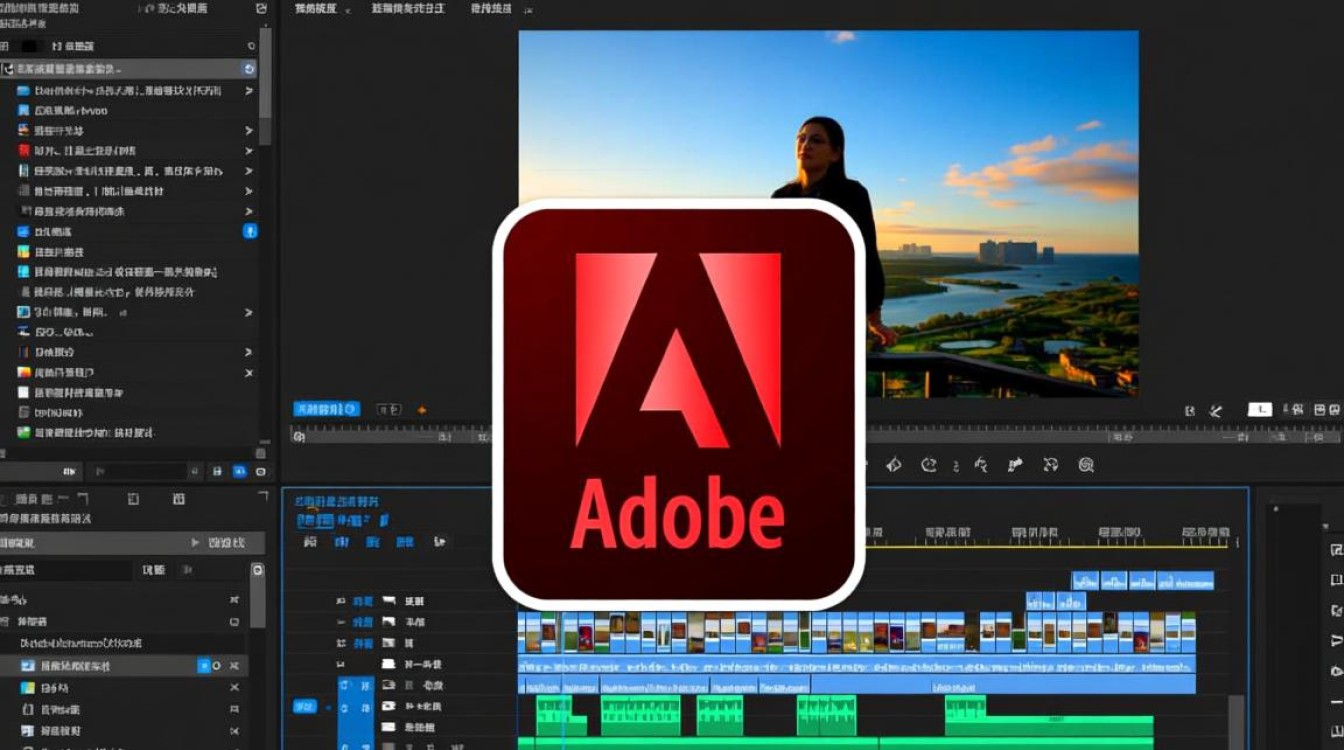Click the program monitor preview of the woman

click(828, 213)
